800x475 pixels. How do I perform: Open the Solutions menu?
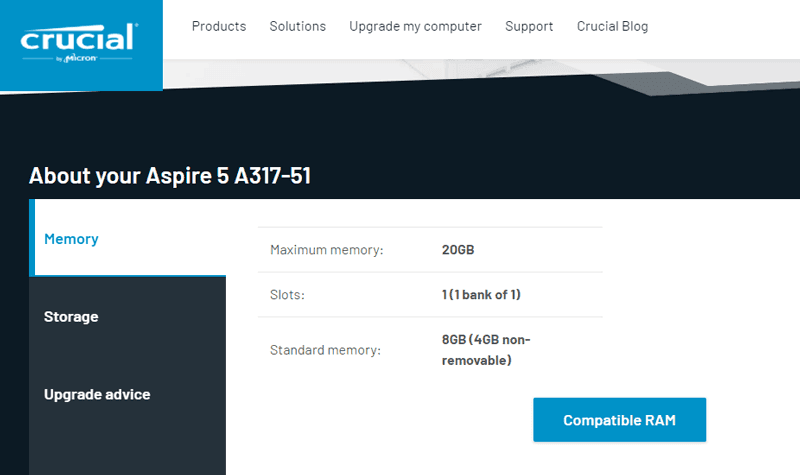[297, 27]
